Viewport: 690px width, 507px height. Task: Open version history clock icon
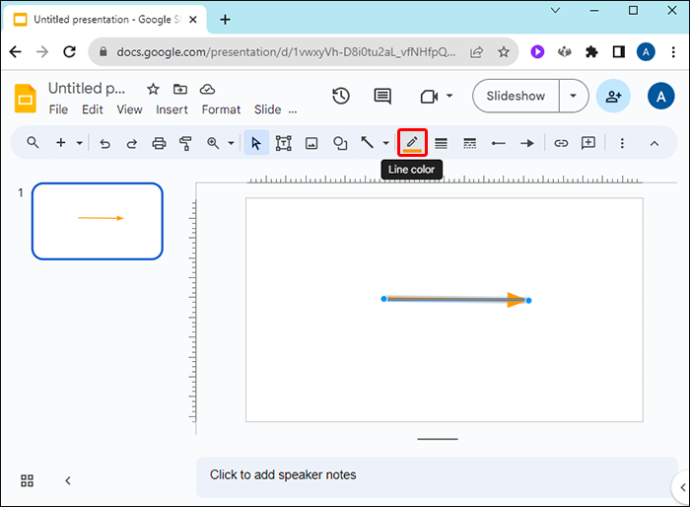click(x=341, y=96)
